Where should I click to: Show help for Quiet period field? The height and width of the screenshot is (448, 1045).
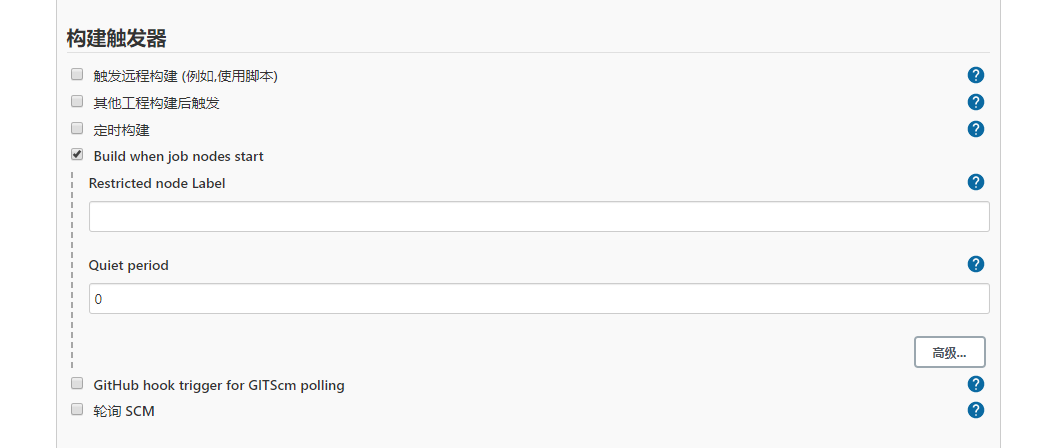(x=976, y=264)
